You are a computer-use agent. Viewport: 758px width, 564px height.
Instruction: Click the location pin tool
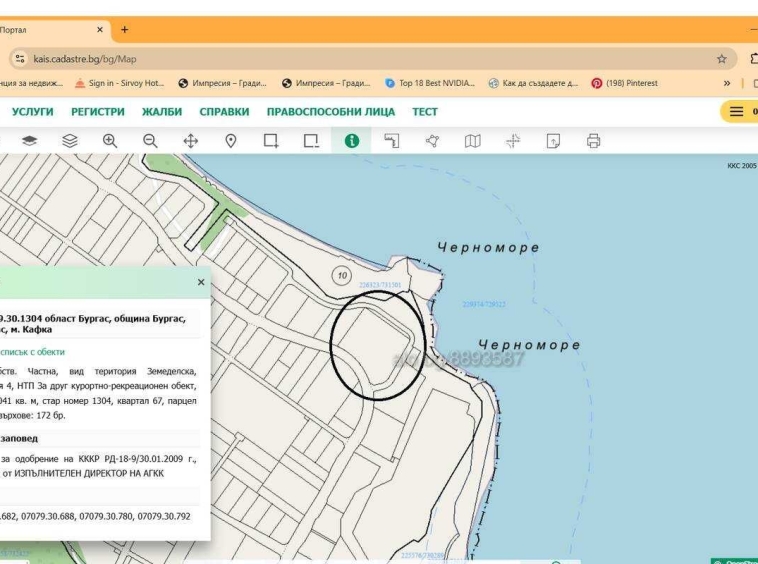pyautogui.click(x=230, y=142)
